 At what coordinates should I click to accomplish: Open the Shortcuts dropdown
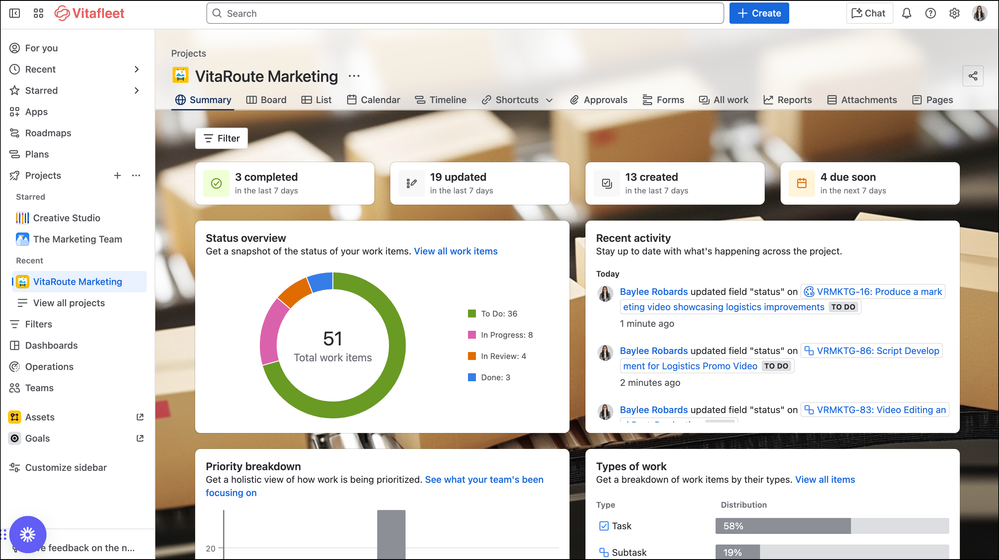[517, 100]
